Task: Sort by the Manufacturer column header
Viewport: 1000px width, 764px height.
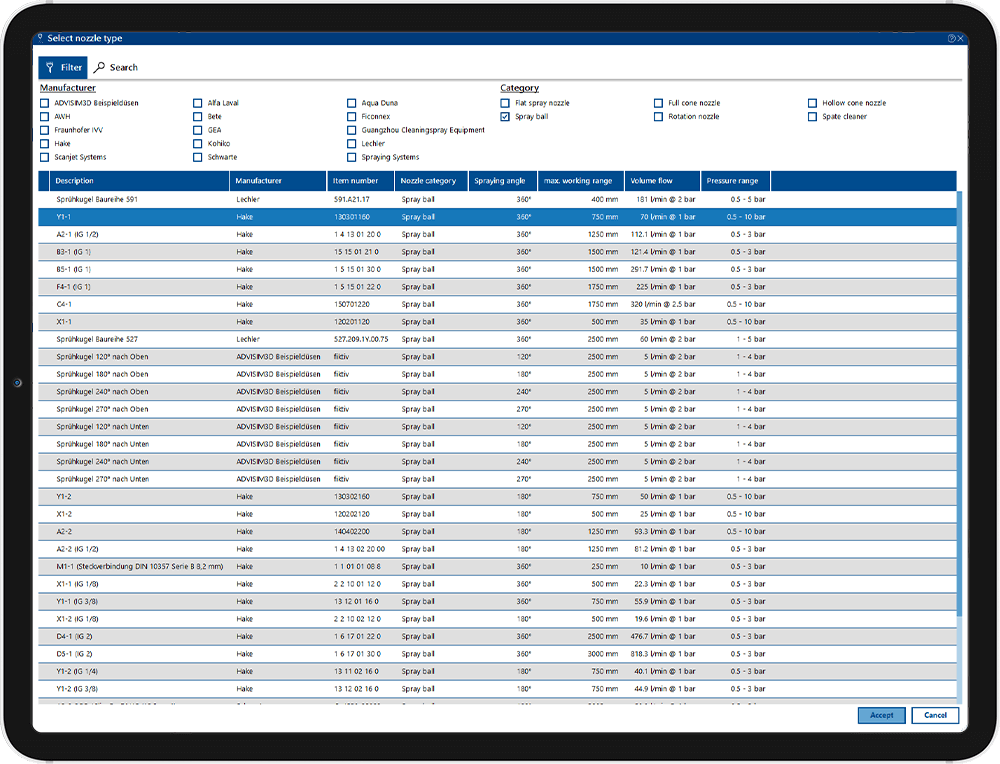Action: [x=278, y=181]
